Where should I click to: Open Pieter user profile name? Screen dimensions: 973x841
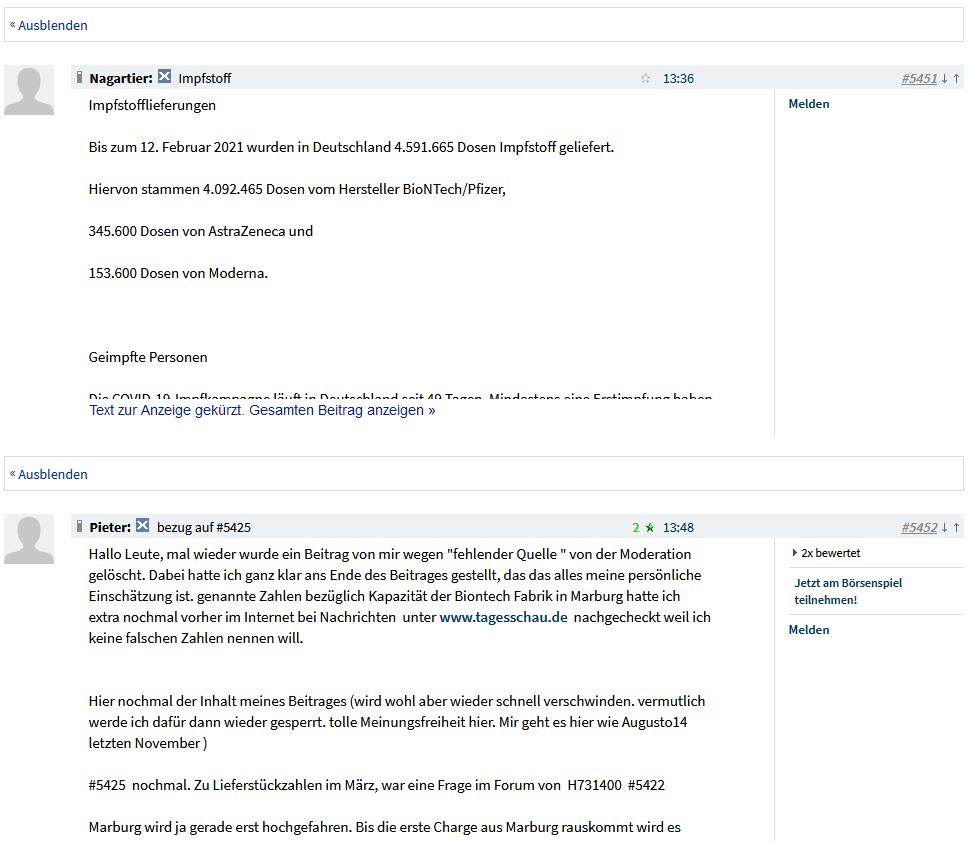click(110, 527)
